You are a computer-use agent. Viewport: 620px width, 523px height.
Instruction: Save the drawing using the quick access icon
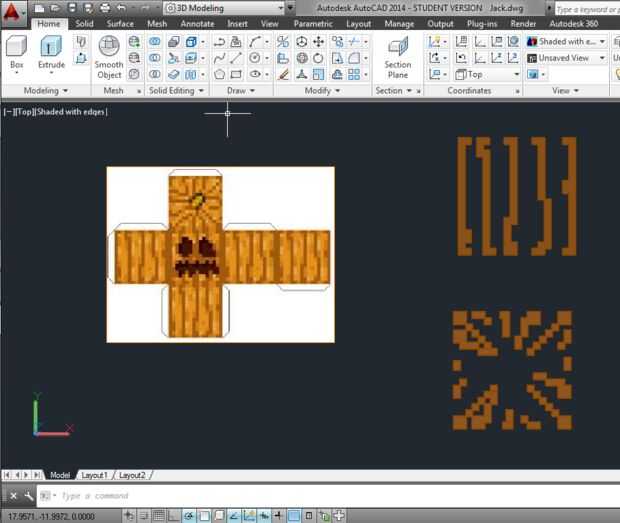72,8
